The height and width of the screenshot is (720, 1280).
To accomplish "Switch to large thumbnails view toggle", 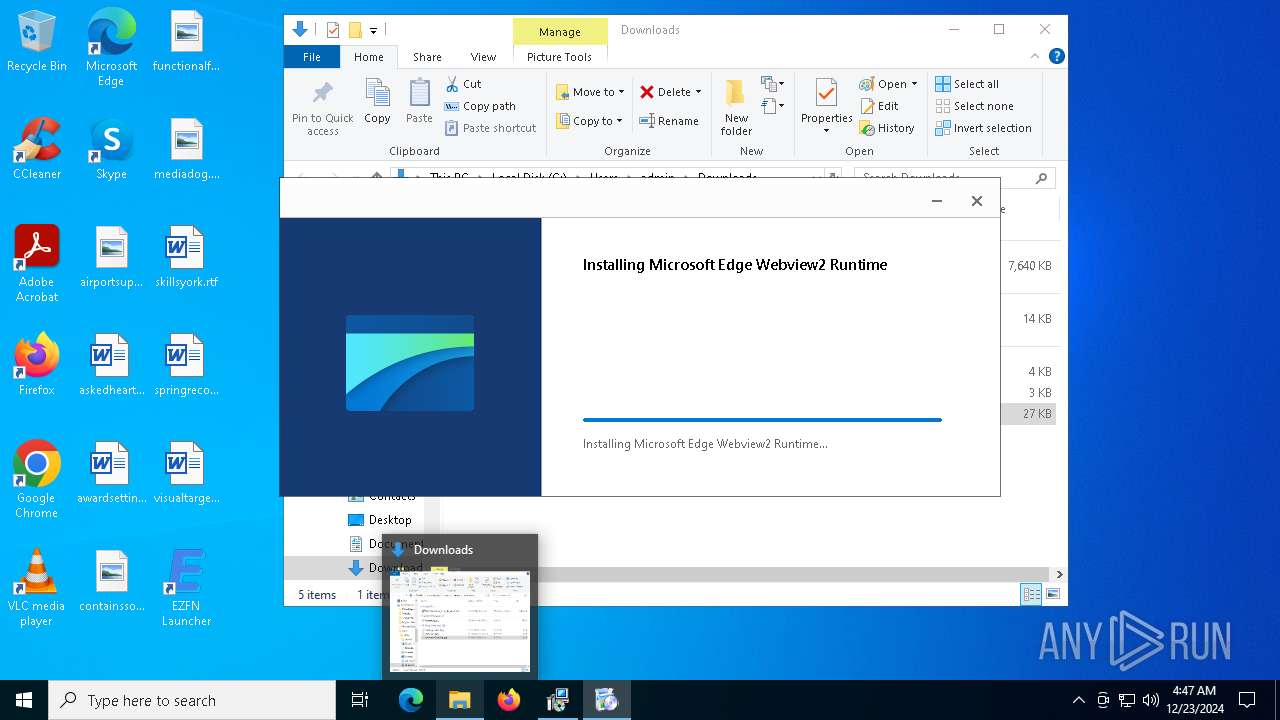I will (x=1052, y=594).
